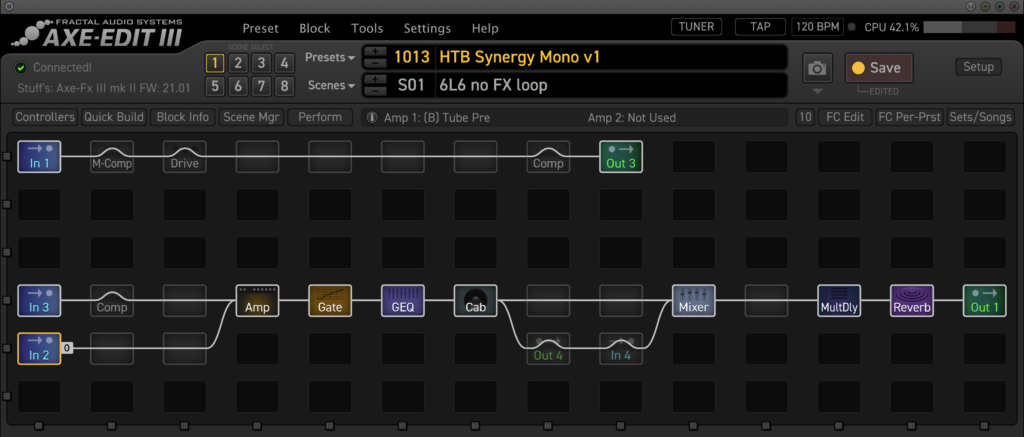The image size is (1024, 437).
Task: Open the Perform view
Action: [x=320, y=118]
